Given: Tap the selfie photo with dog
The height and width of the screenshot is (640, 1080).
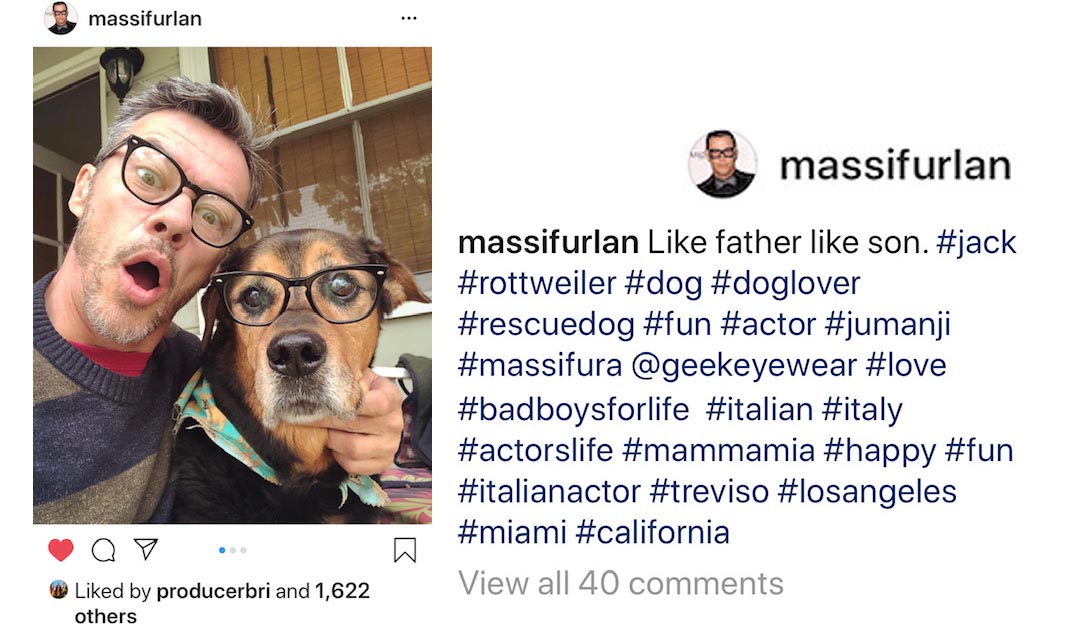Looking at the screenshot, I should (x=232, y=285).
